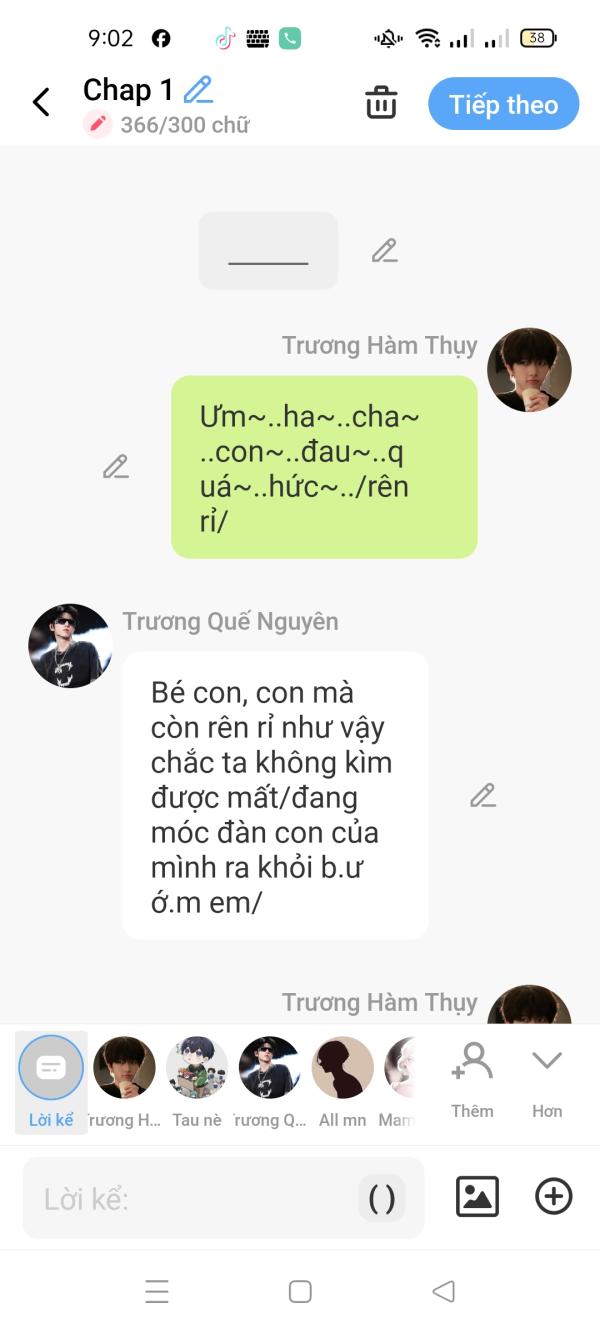
Task: Edit the green Trương Hàm Thụy message
Action: (x=116, y=467)
